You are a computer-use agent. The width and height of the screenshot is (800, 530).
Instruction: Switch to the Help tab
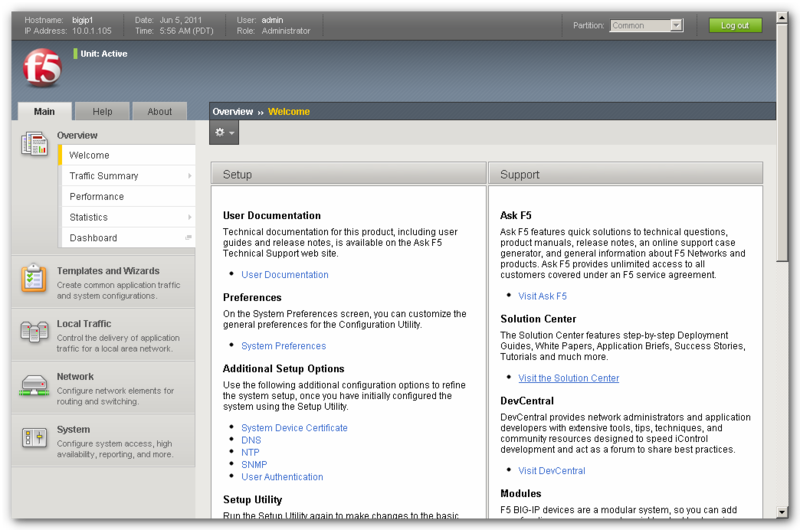click(x=102, y=111)
